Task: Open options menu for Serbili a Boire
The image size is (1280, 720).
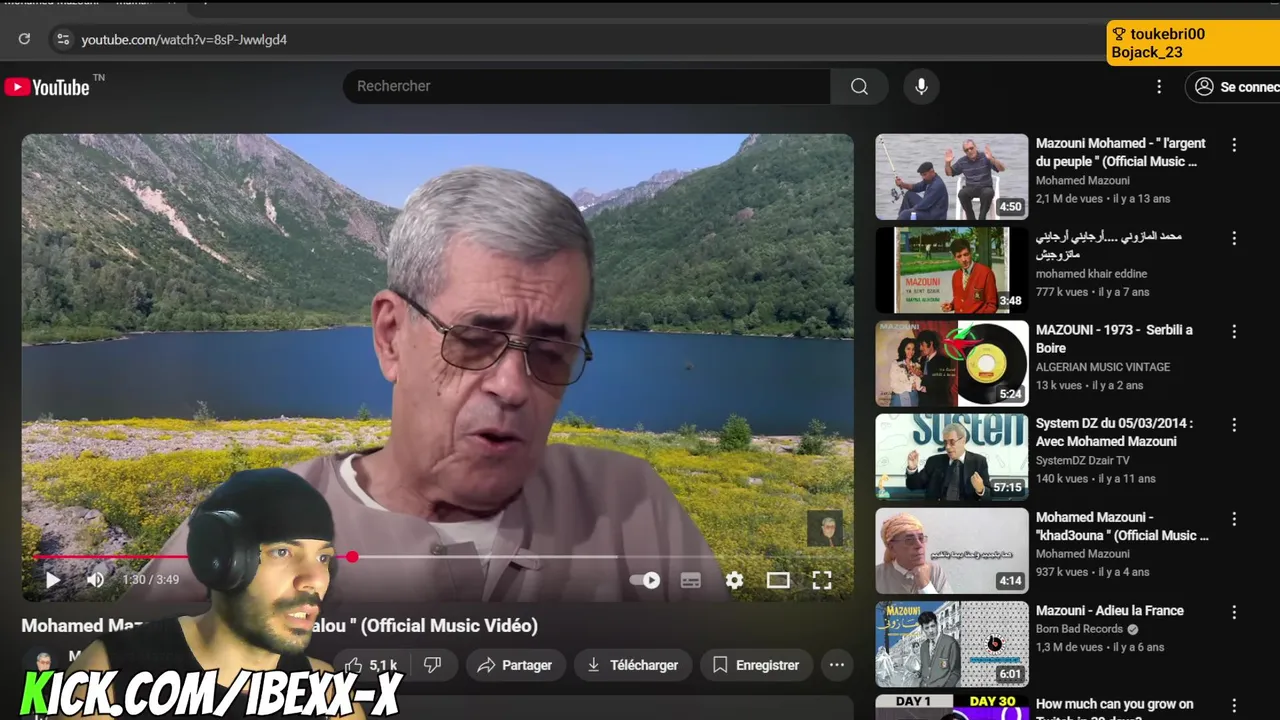Action: coord(1234,331)
